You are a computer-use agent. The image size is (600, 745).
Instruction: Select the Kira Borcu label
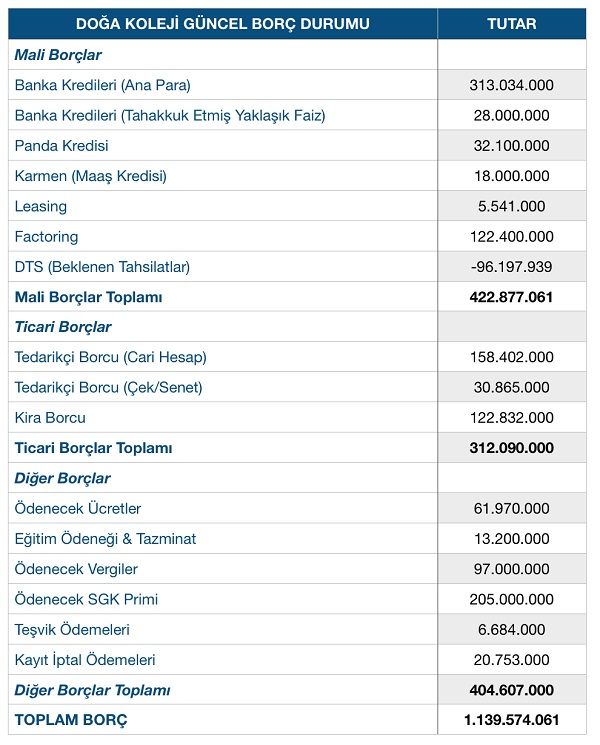tap(50, 418)
